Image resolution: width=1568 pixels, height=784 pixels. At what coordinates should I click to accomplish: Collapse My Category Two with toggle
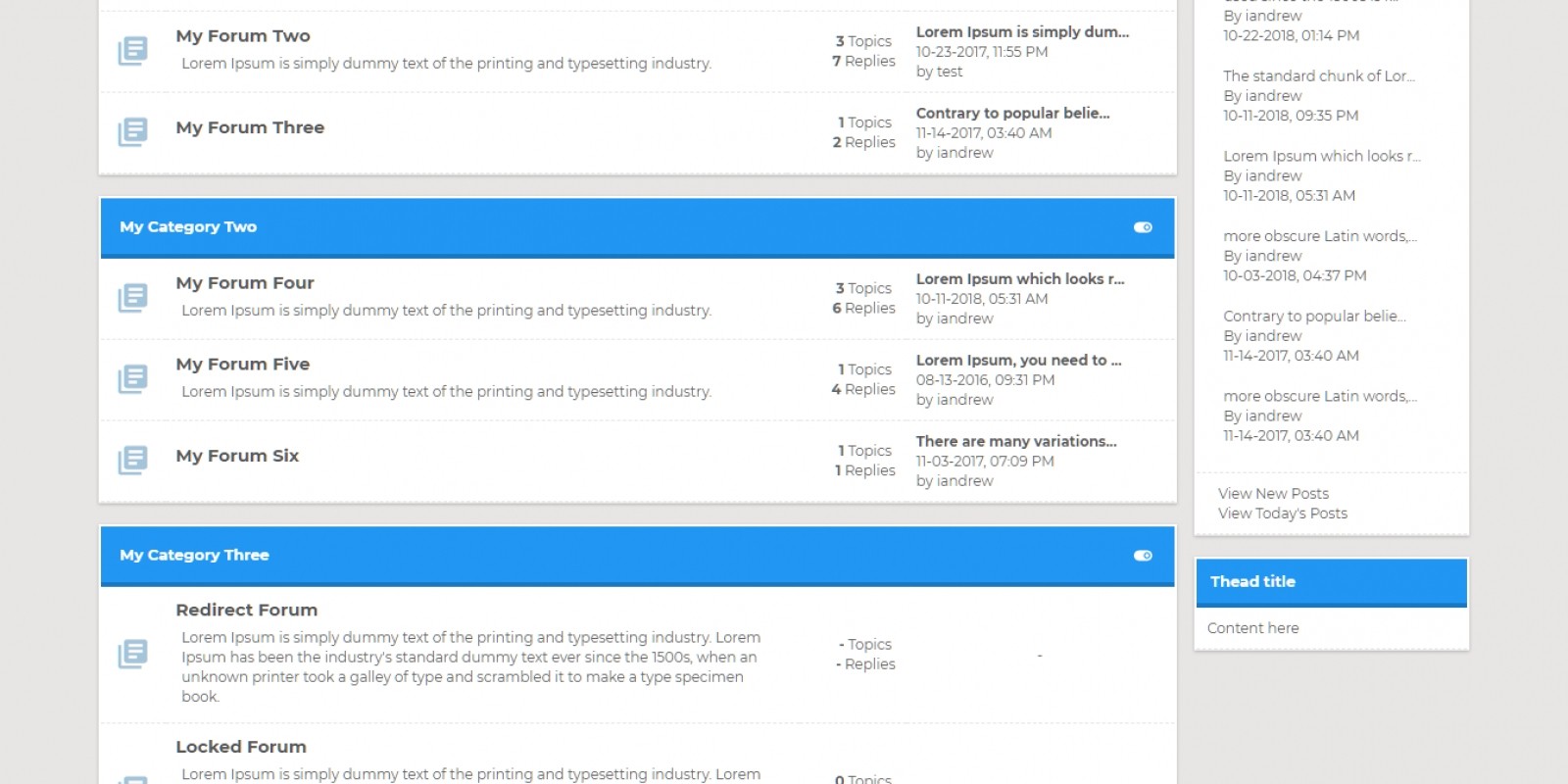tap(1143, 227)
